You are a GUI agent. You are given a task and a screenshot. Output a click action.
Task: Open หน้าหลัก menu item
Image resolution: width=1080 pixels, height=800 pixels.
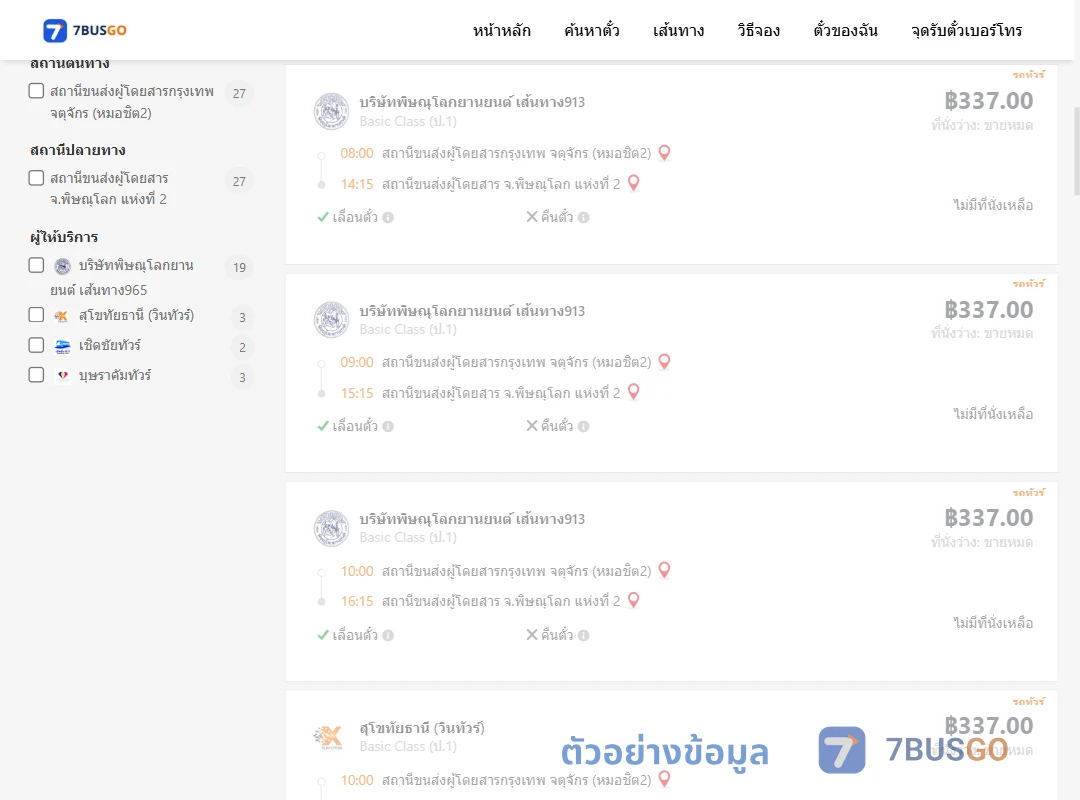click(x=501, y=30)
